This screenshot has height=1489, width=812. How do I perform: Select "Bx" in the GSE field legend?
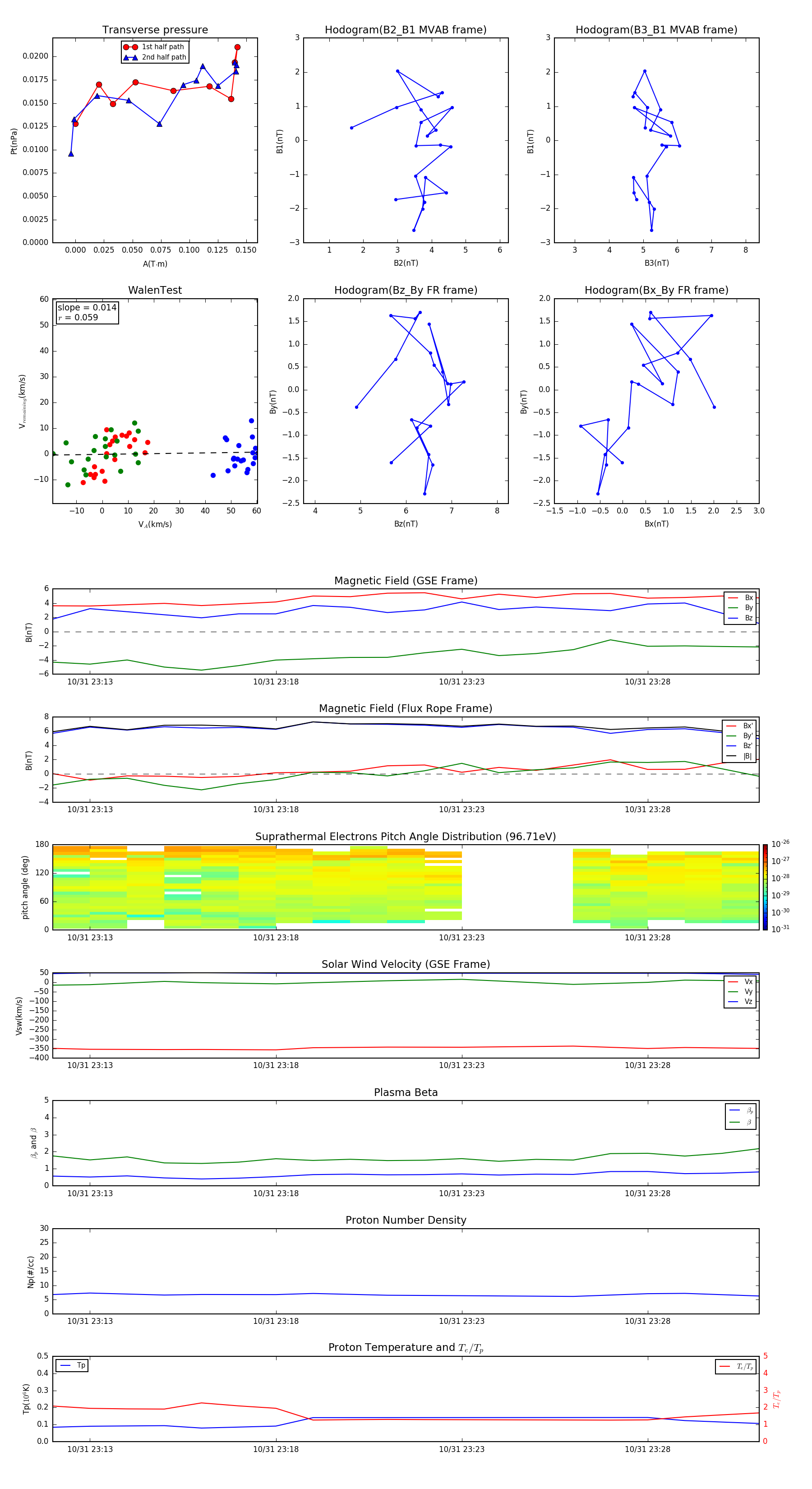point(740,598)
